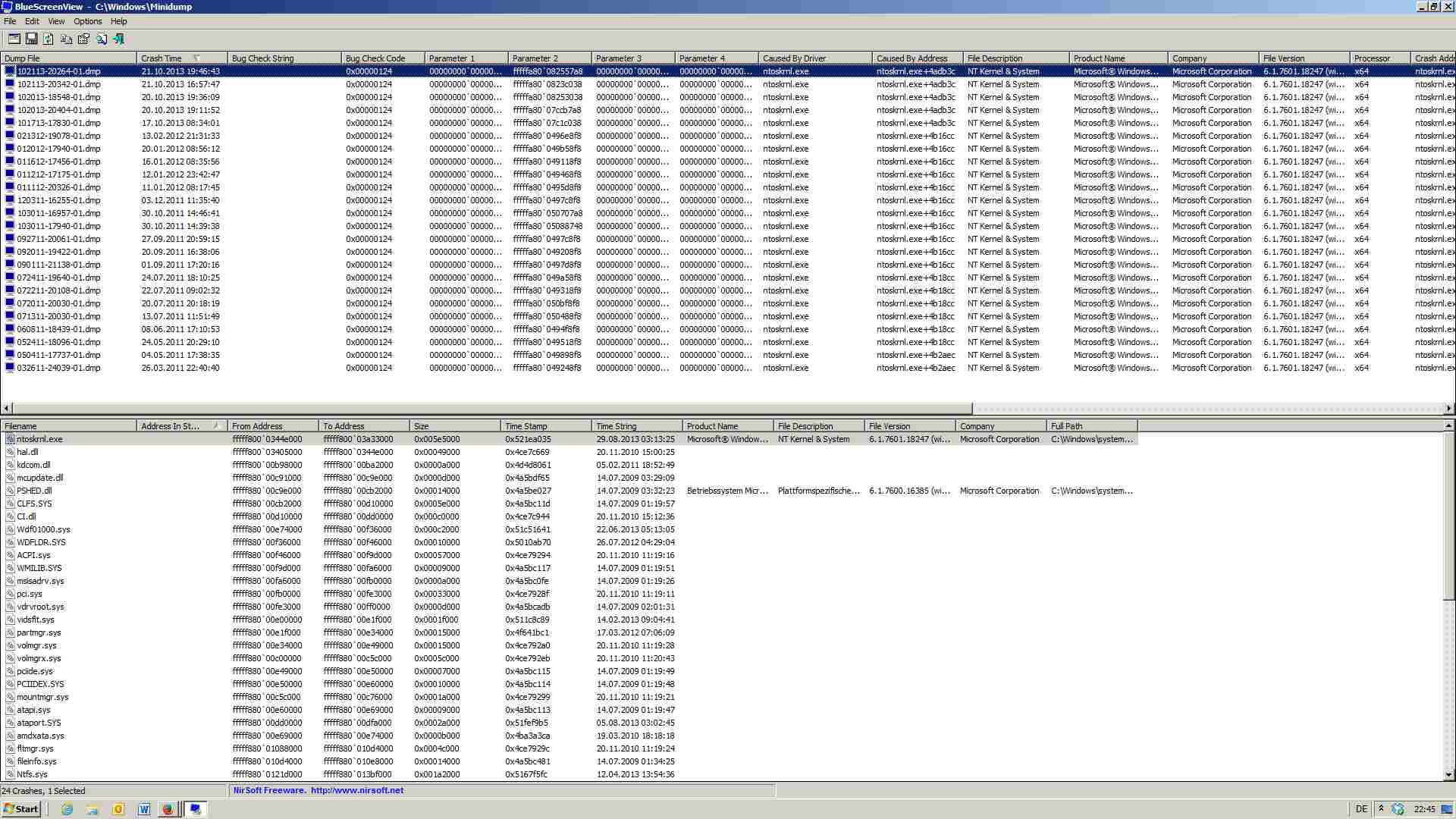1456x819 pixels.
Task: Sort crashes by the Crash Time column header
Action: click(162, 58)
